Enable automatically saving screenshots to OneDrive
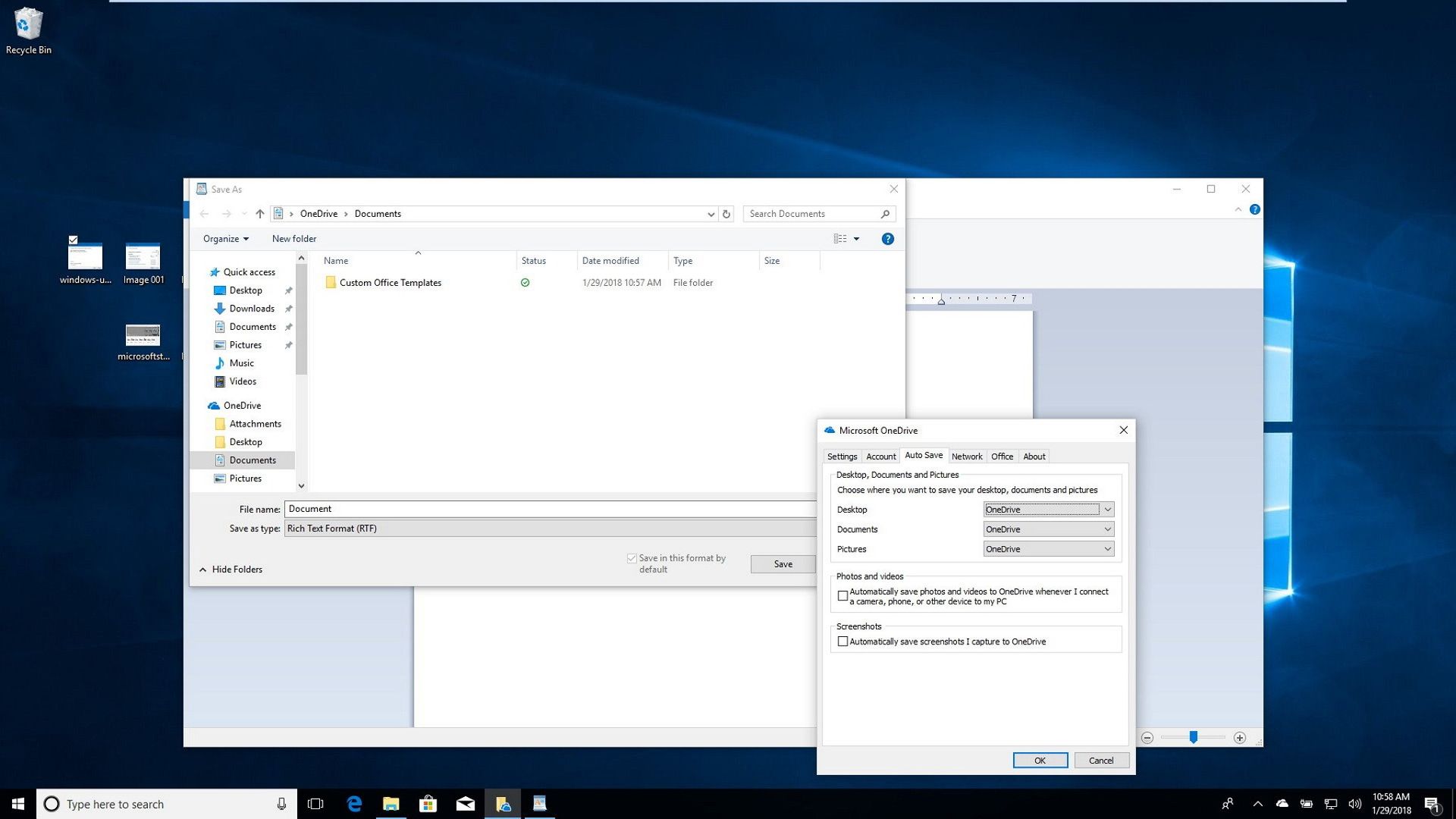Image resolution: width=1456 pixels, height=819 pixels. point(843,641)
